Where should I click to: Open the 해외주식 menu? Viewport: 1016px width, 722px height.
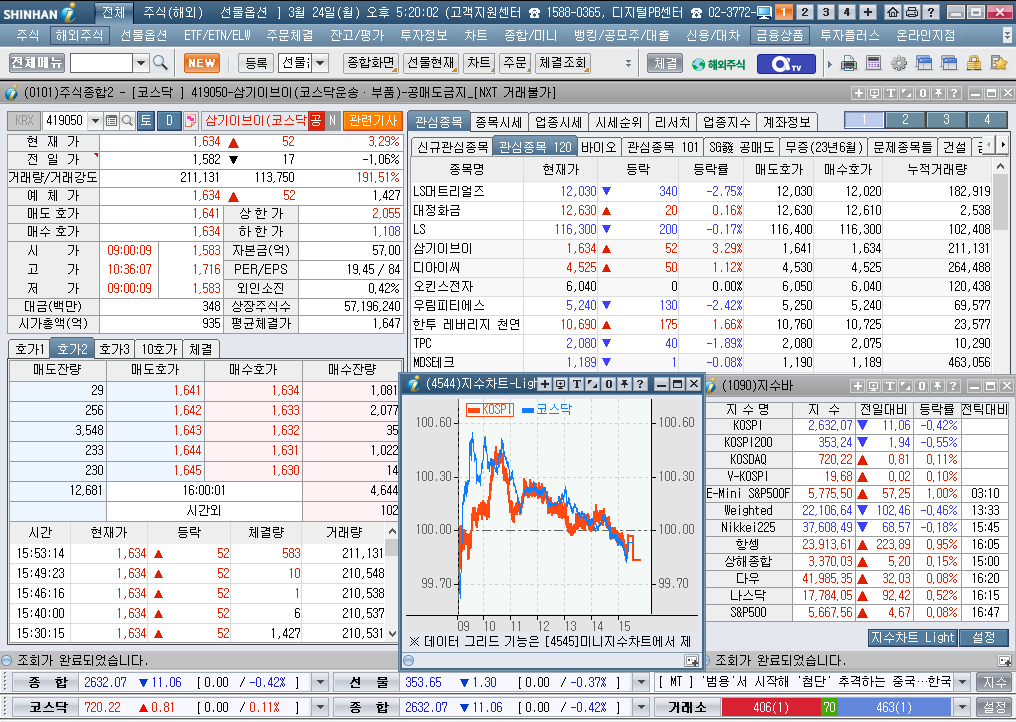click(79, 36)
